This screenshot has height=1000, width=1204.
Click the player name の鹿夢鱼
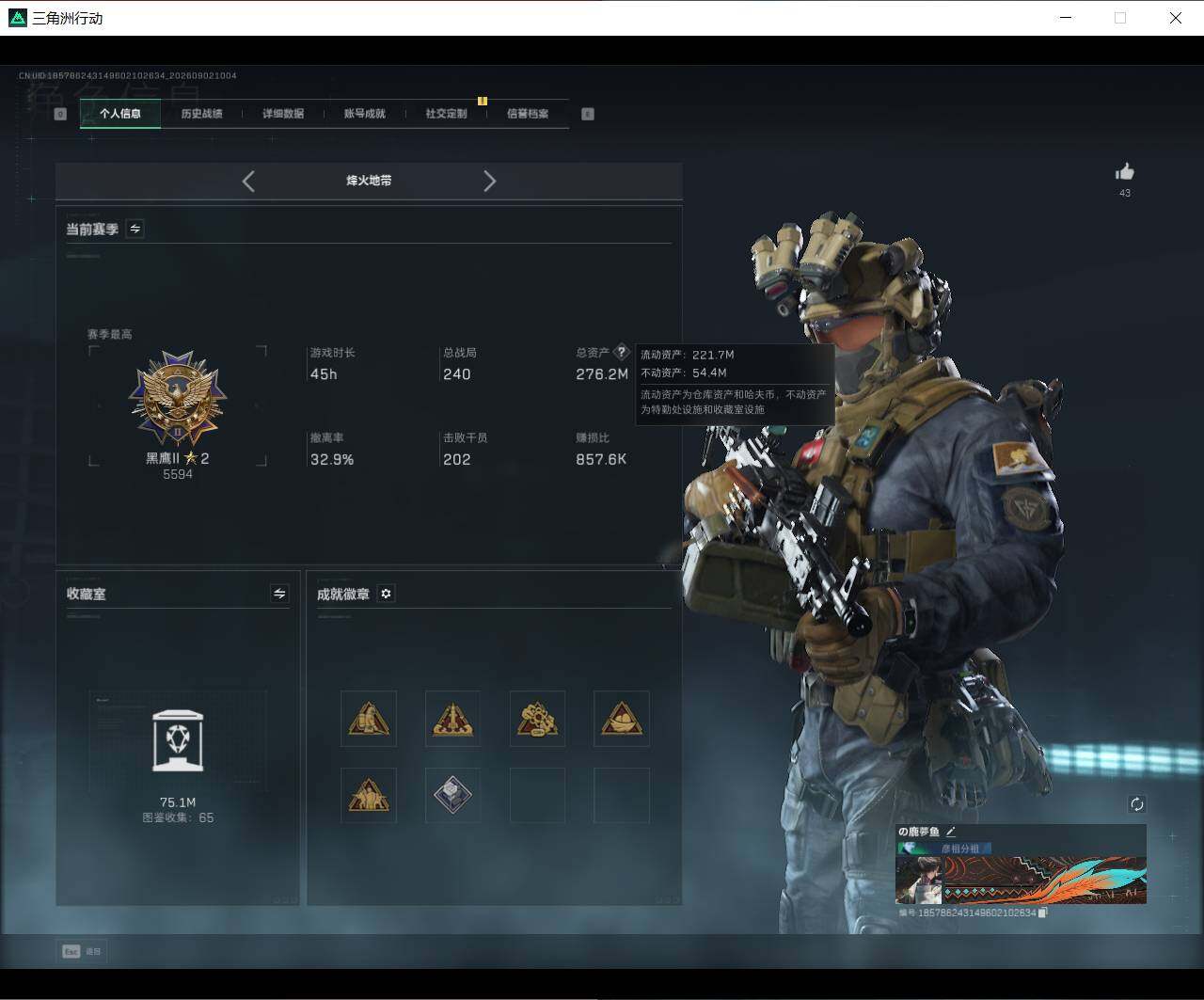tap(919, 832)
